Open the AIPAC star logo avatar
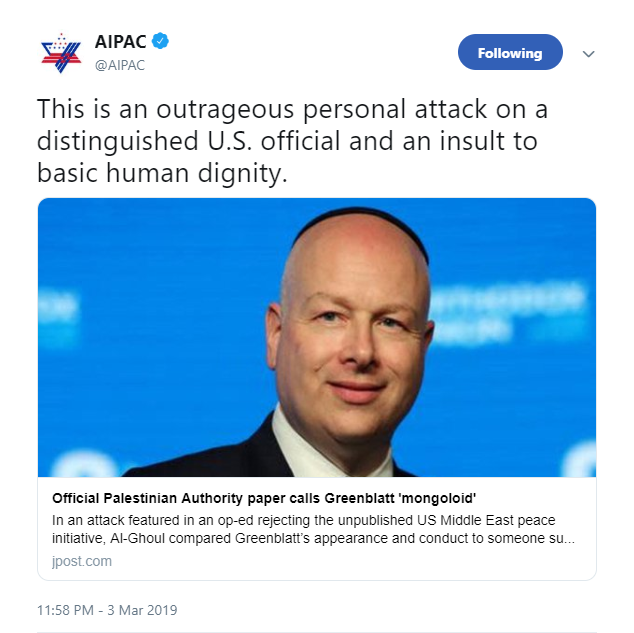The image size is (634, 633). [61, 53]
